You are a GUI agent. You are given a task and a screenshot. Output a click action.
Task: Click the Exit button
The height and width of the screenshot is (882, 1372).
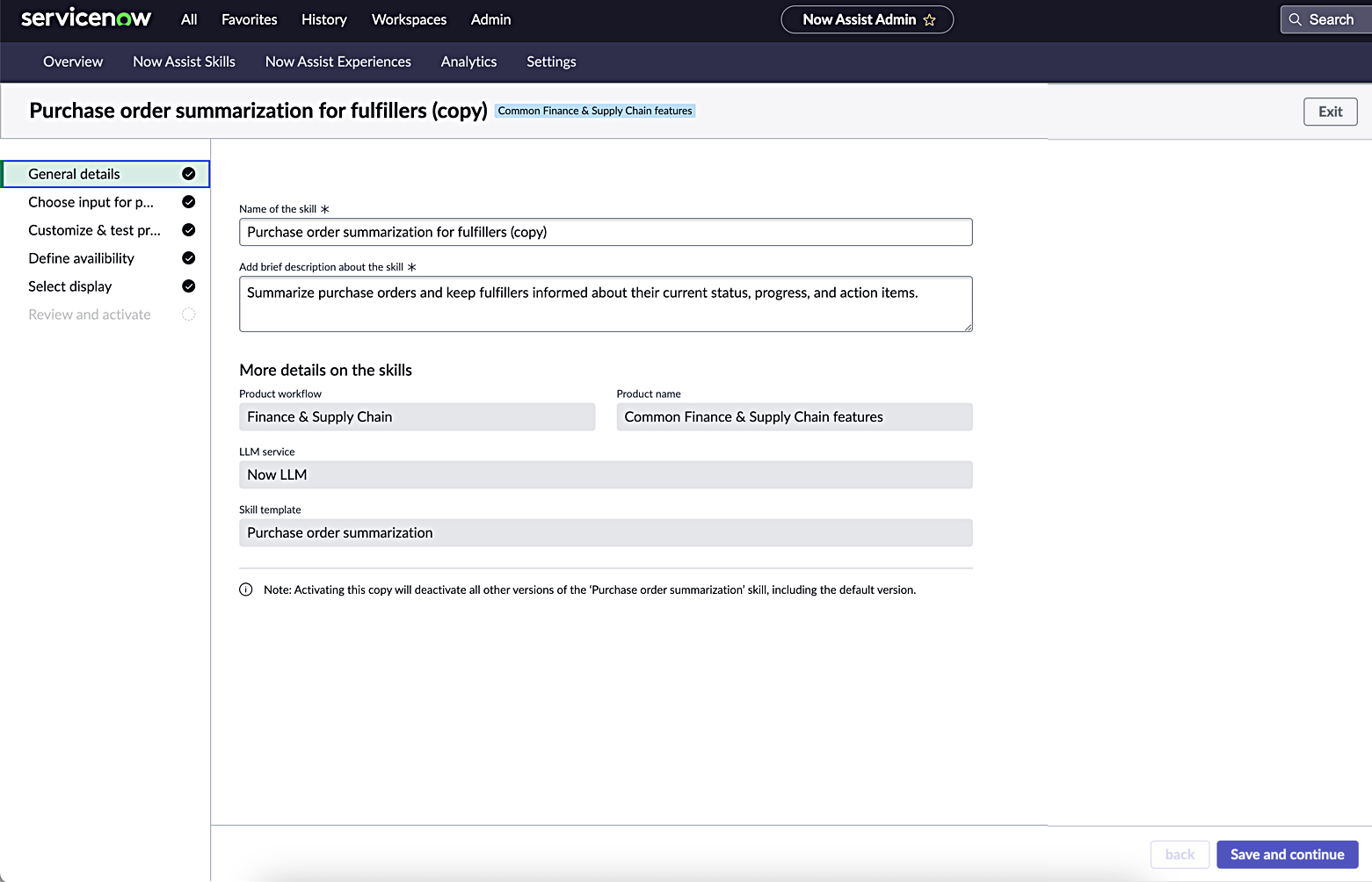[1331, 112]
